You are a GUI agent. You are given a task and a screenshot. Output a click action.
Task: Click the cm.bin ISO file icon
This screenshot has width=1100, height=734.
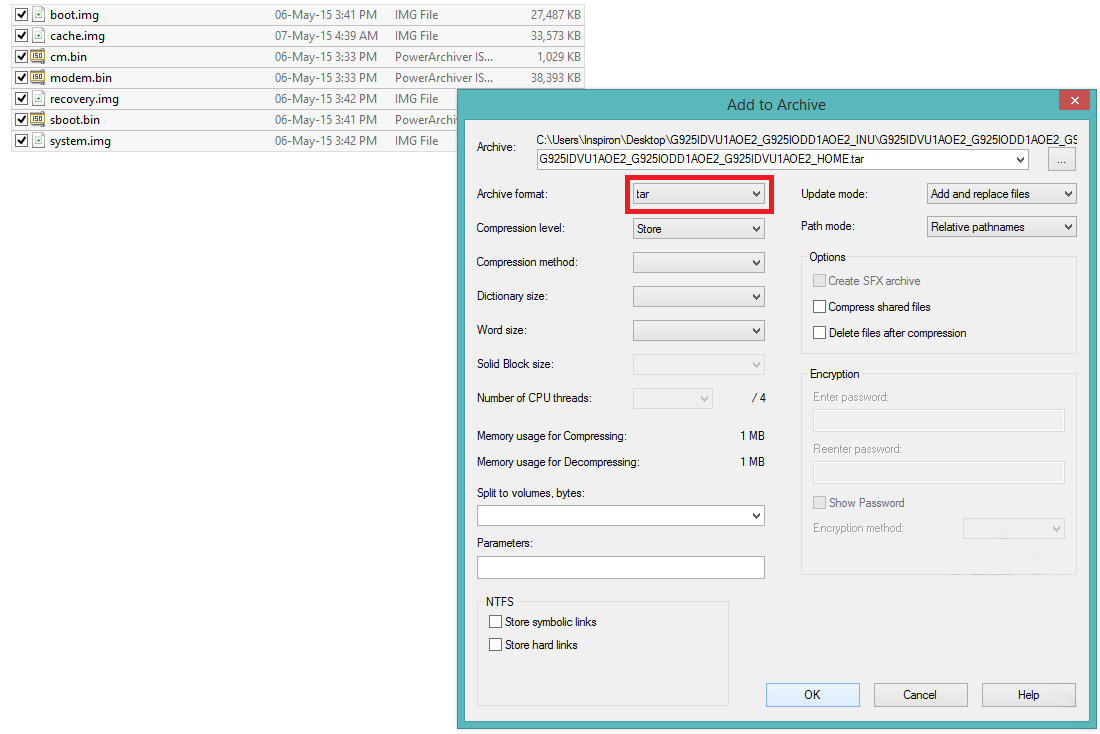coord(38,57)
